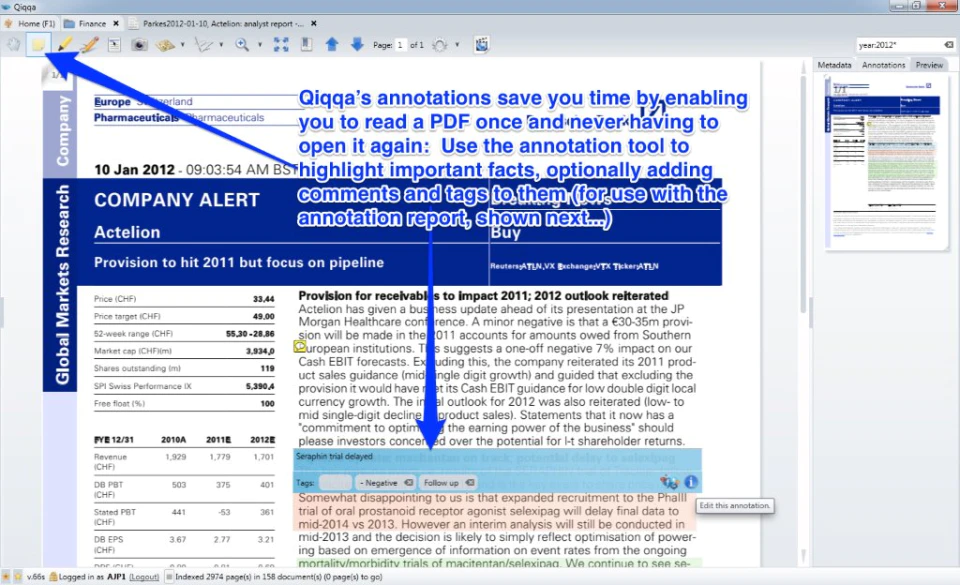
Task: Click second star icon in status bar
Action: (x=18, y=576)
